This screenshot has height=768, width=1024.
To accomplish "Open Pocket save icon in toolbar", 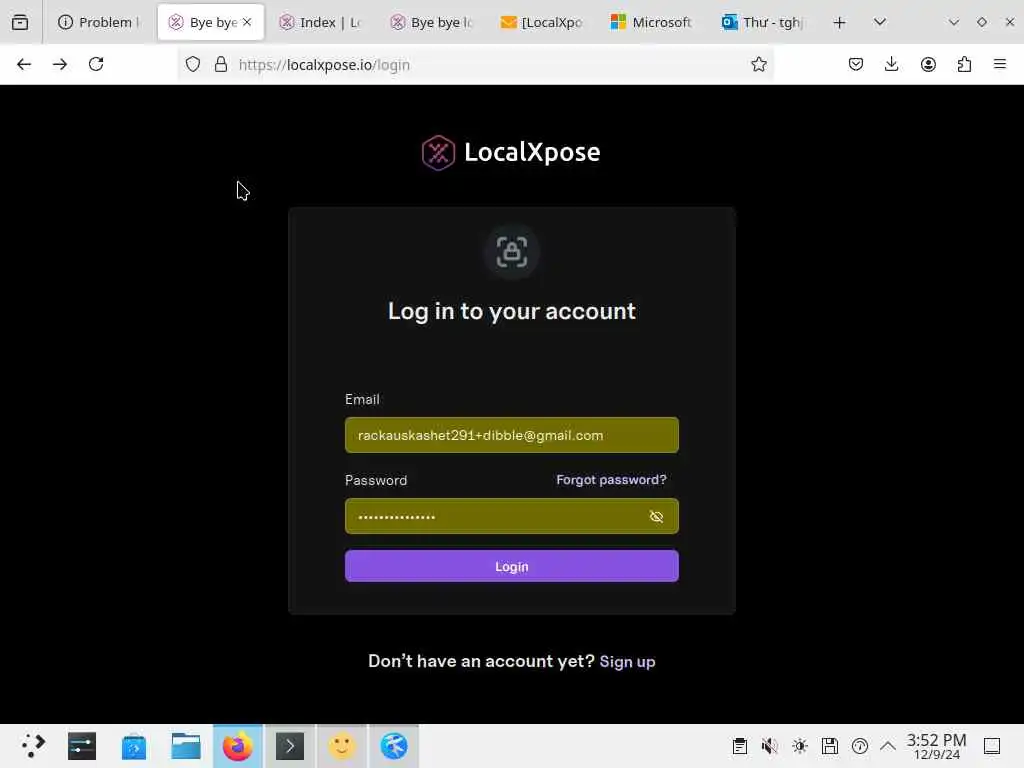I will pyautogui.click(x=856, y=64).
